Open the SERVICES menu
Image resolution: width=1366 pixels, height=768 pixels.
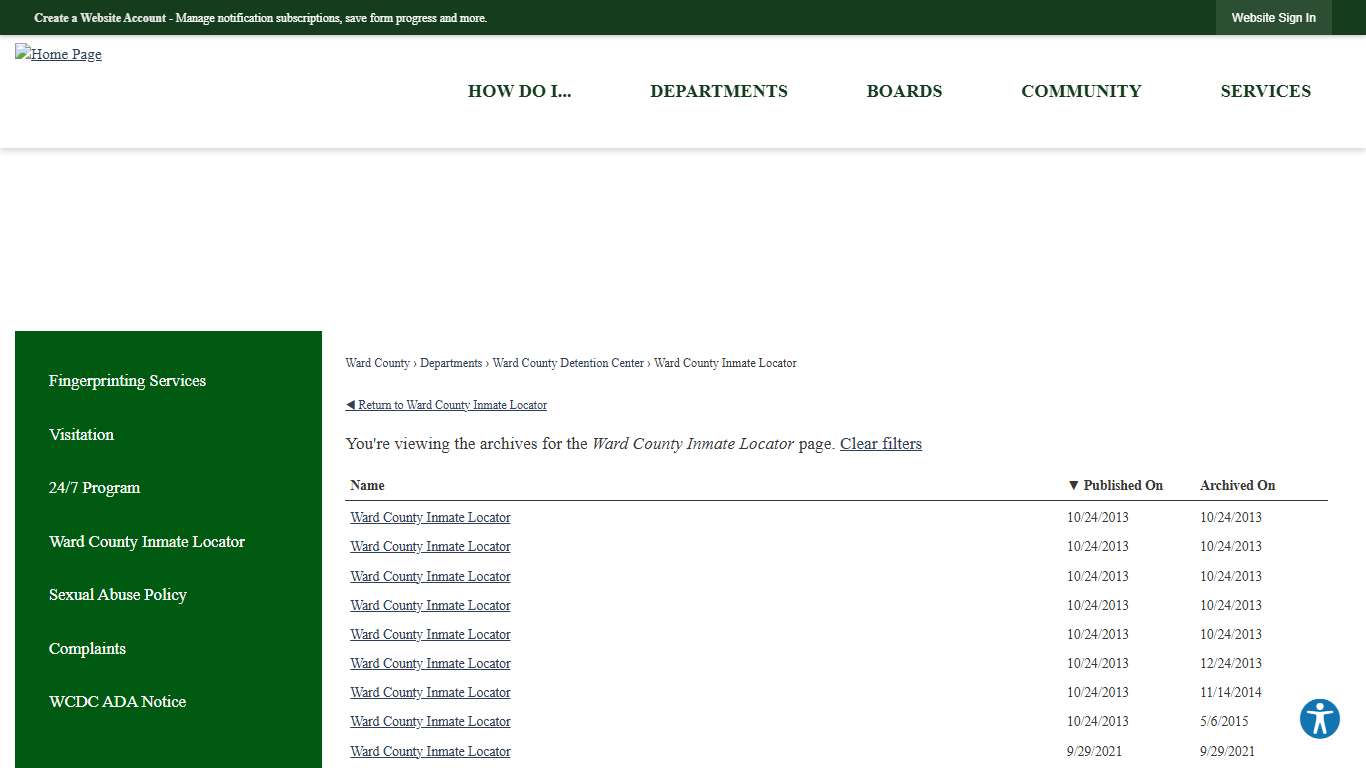pyautogui.click(x=1265, y=91)
